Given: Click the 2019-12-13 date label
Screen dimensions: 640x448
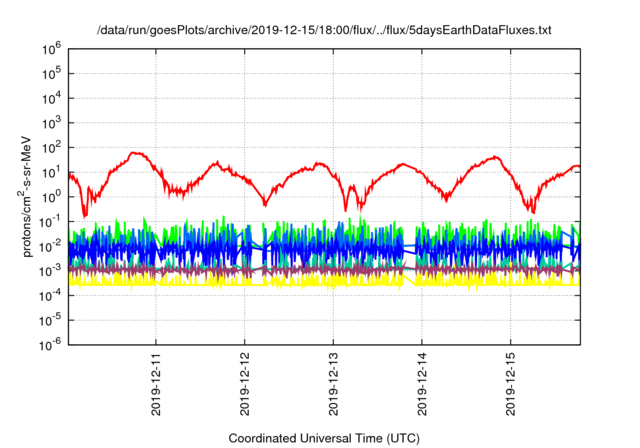Looking at the screenshot, I should (x=333, y=384).
